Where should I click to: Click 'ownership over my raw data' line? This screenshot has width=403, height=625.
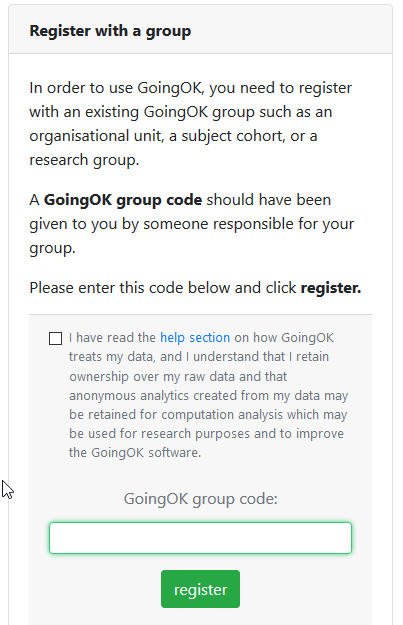point(178,376)
